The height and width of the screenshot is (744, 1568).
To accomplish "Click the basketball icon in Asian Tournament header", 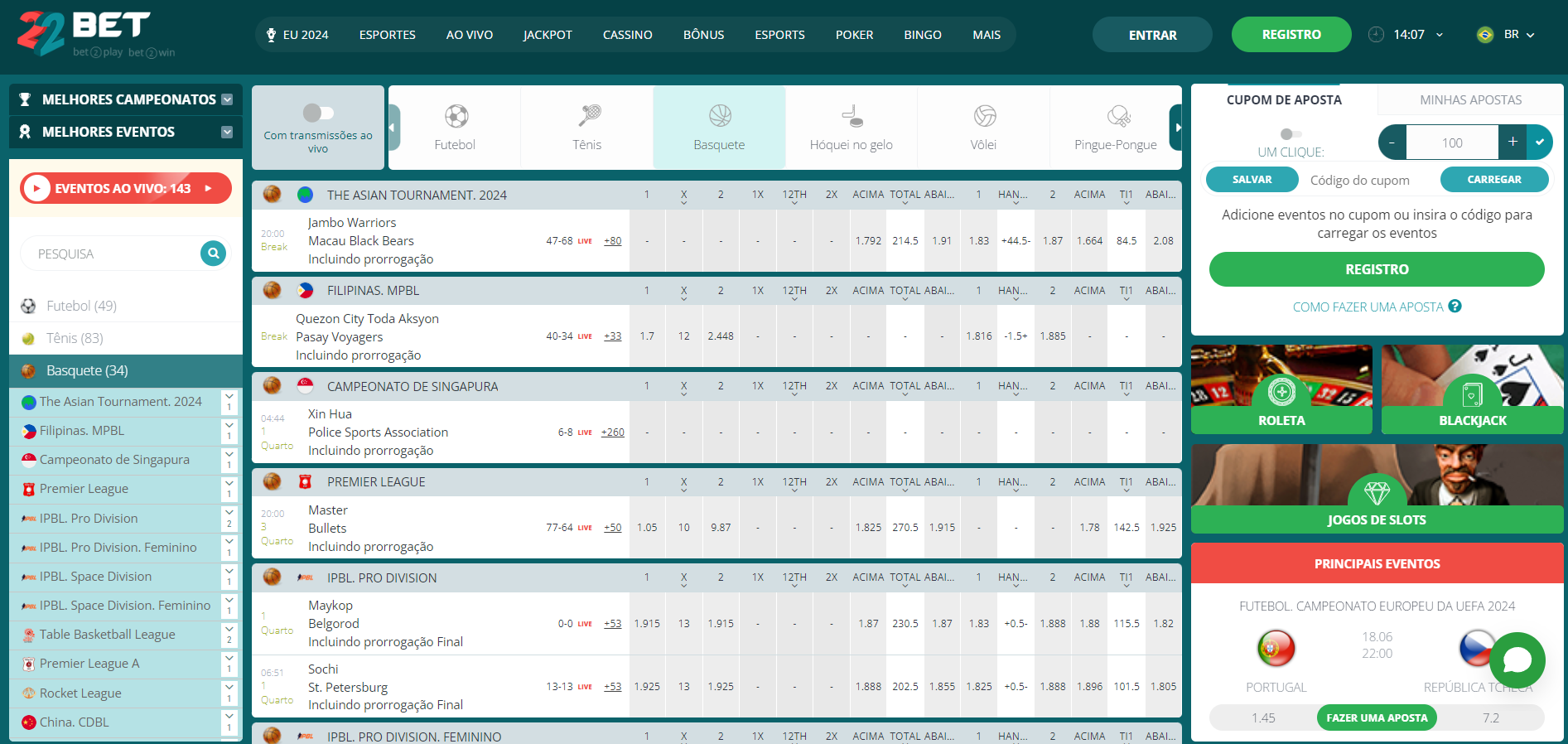I will pos(272,195).
